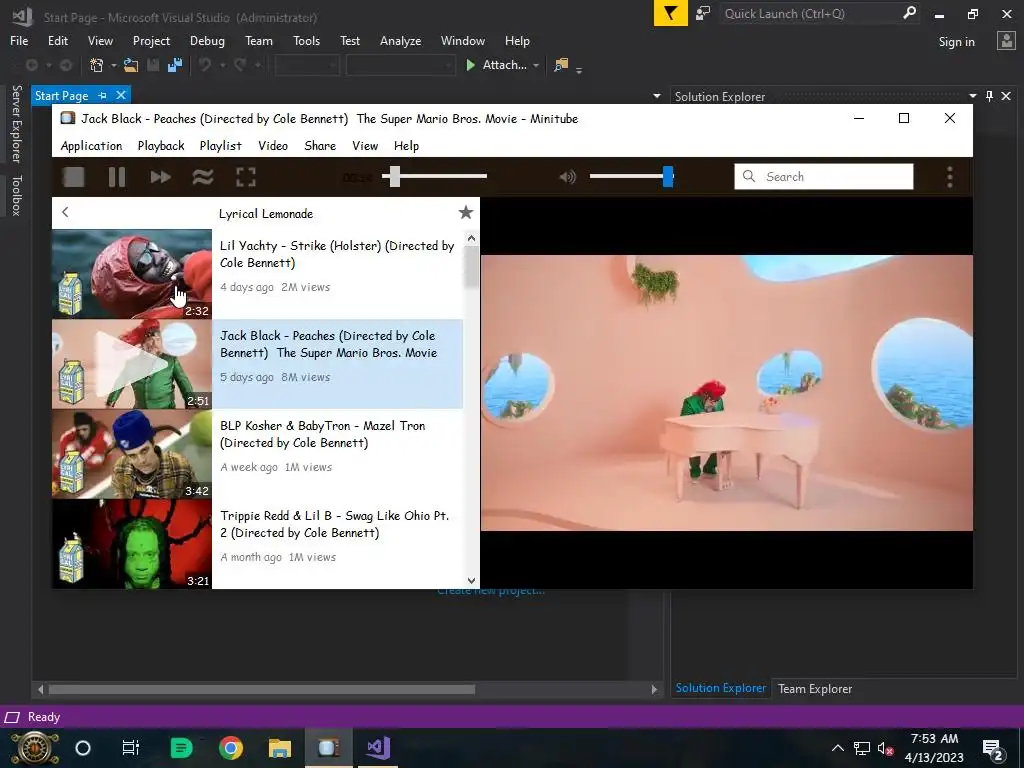The width and height of the screenshot is (1024, 768).
Task: Click Task View taskbar icon
Action: point(131,748)
